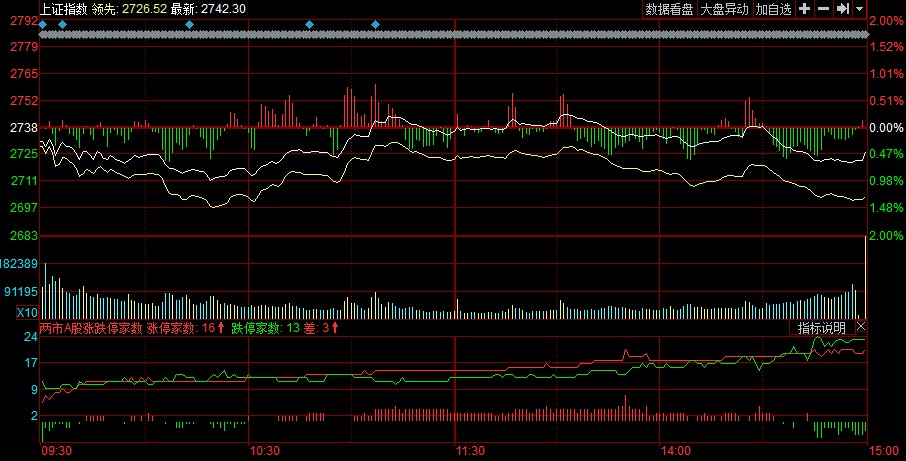This screenshot has width=906, height=461.
Task: Open 指标说明 indicator description
Action: point(821,328)
